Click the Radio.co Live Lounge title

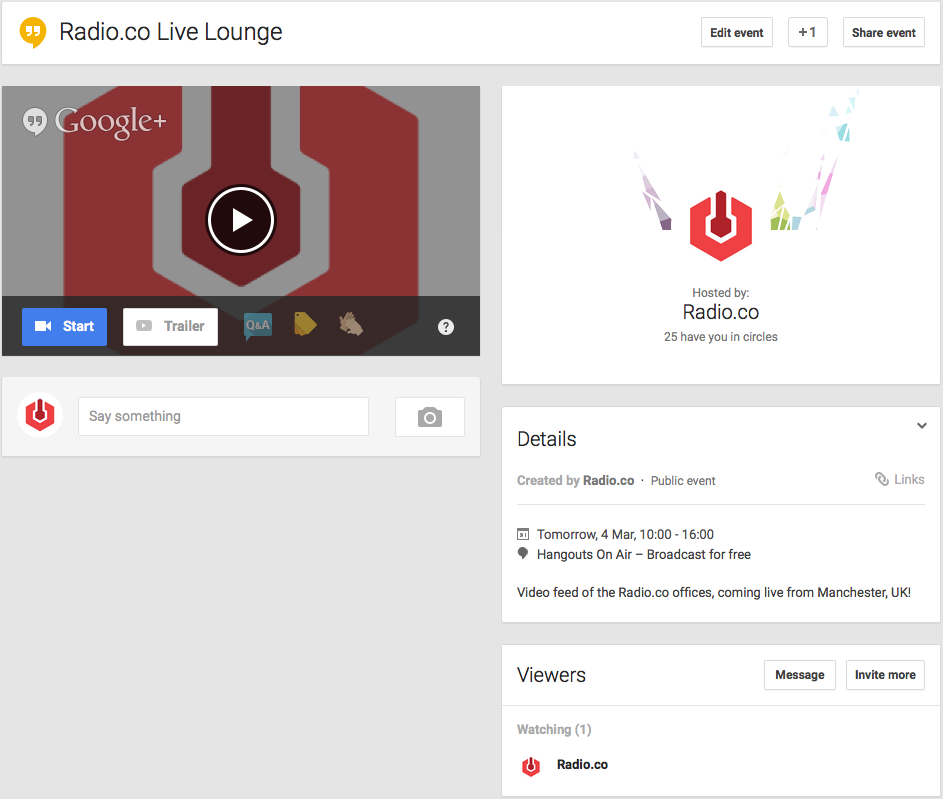[x=171, y=32]
